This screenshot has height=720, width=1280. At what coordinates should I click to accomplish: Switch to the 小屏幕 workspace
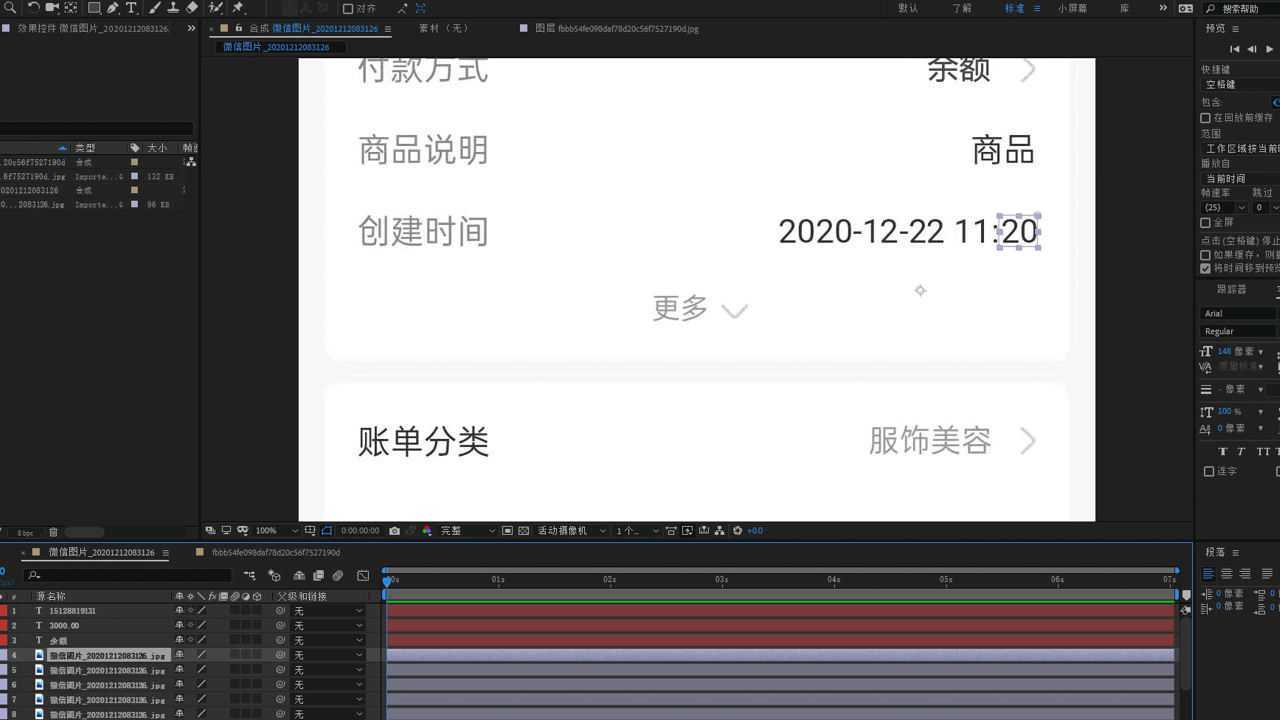(x=1072, y=8)
